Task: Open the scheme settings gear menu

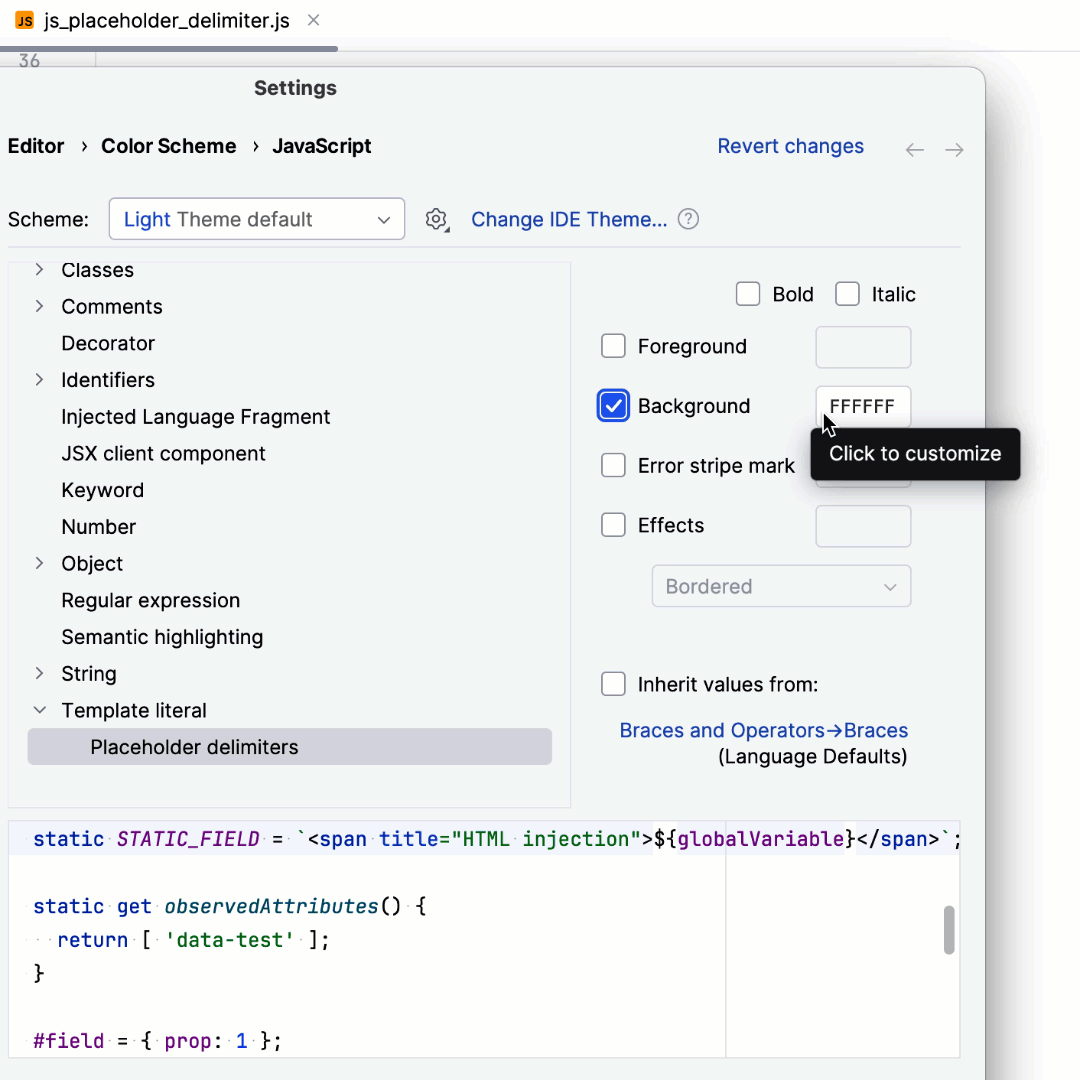Action: click(437, 219)
